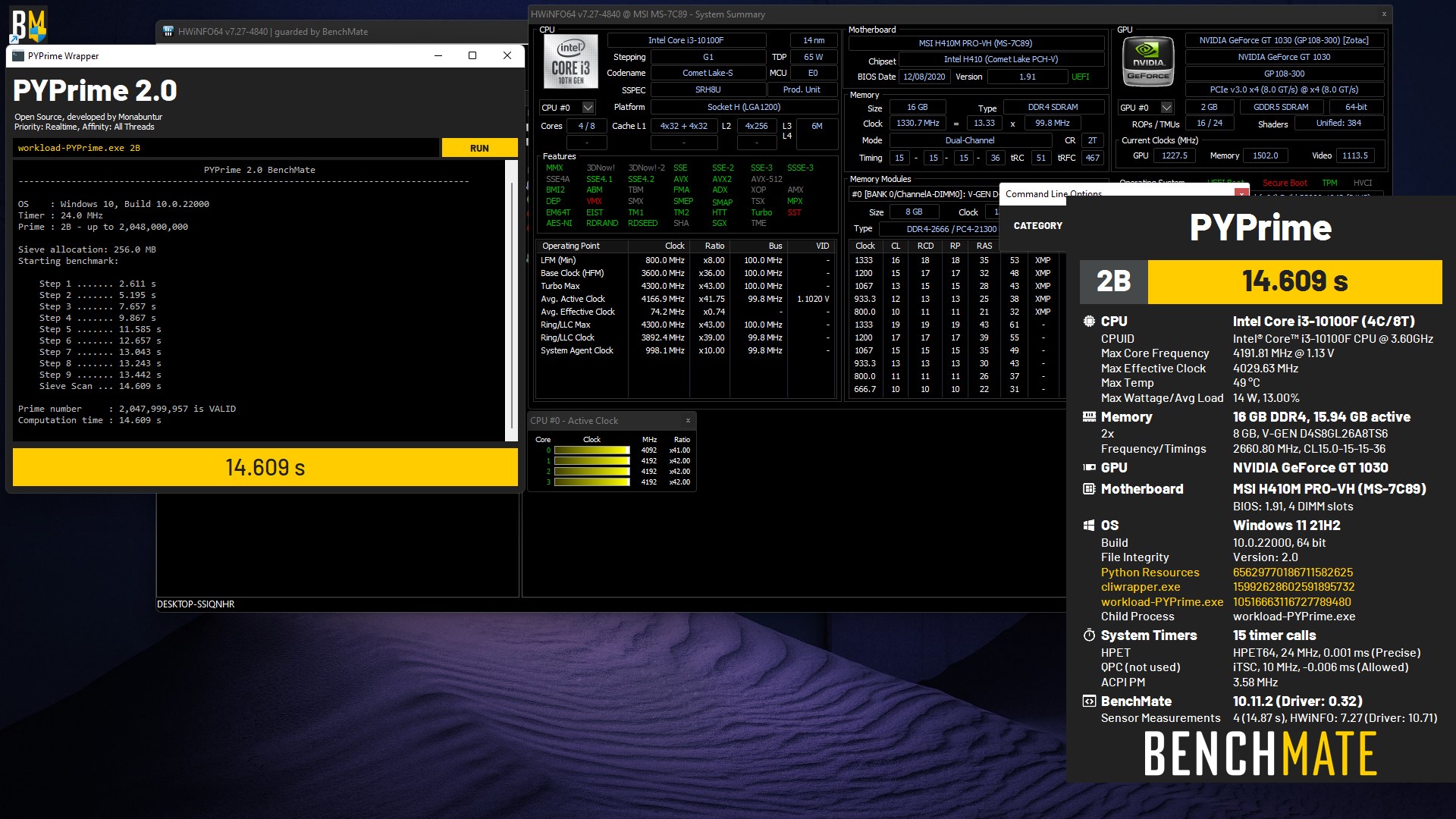Click the DESKTOP-SSIQNHR status bar text

click(196, 604)
